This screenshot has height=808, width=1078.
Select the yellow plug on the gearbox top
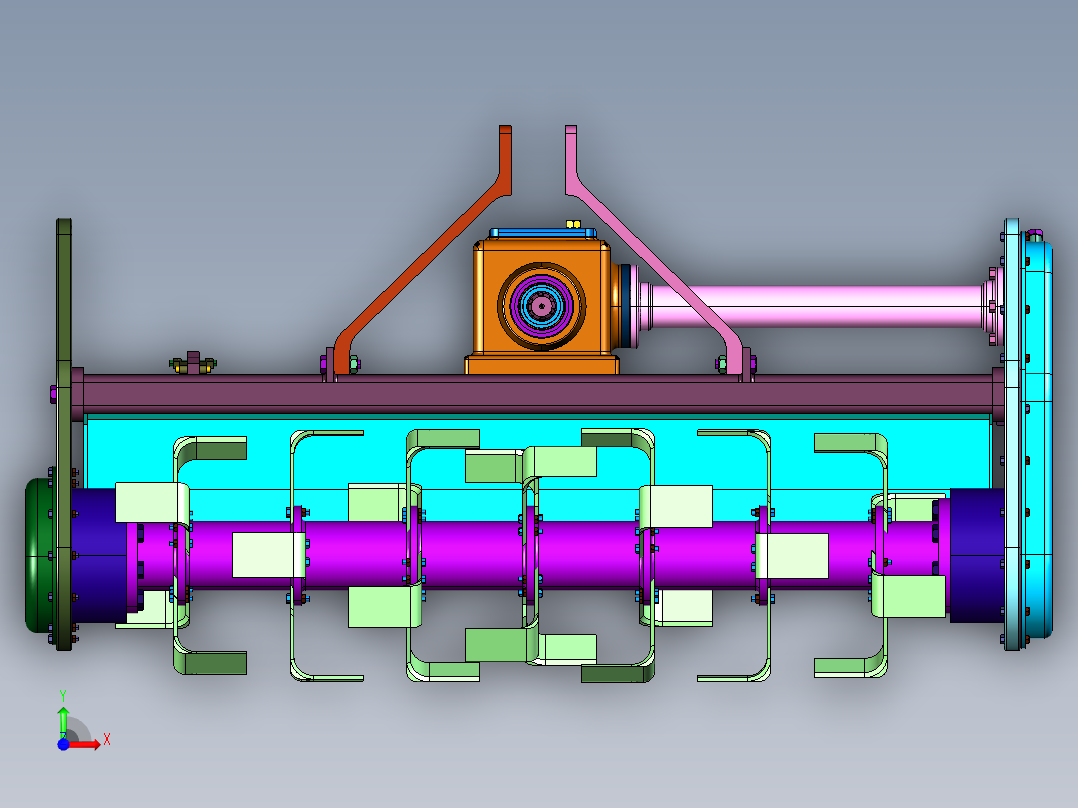pos(573,224)
